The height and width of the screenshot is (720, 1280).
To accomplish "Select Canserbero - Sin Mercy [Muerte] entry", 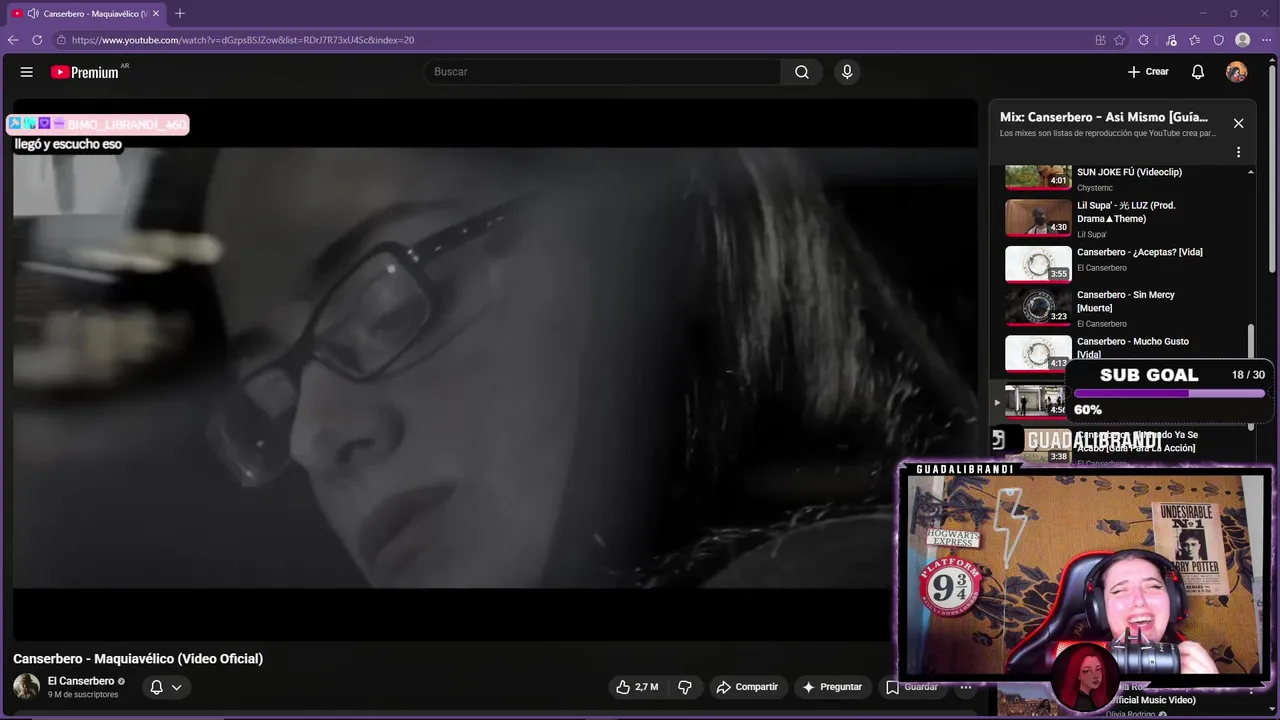I will 1124,308.
